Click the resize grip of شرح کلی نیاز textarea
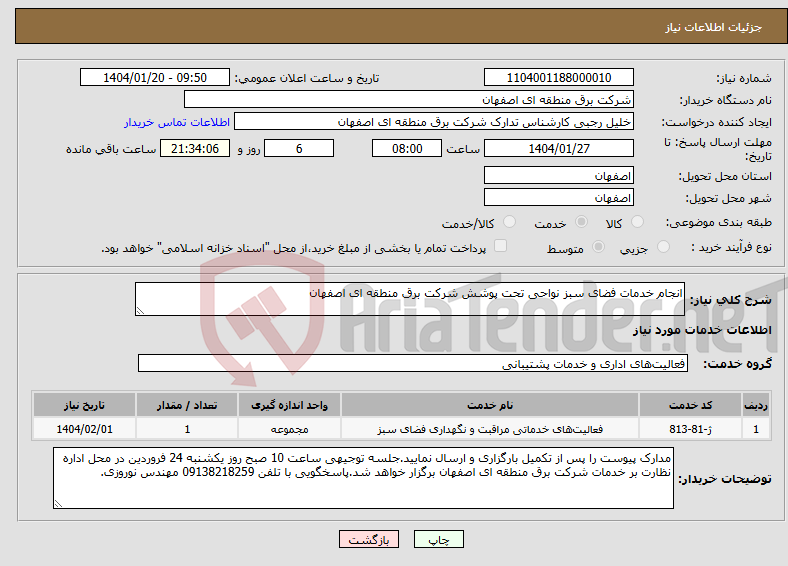 (140, 311)
